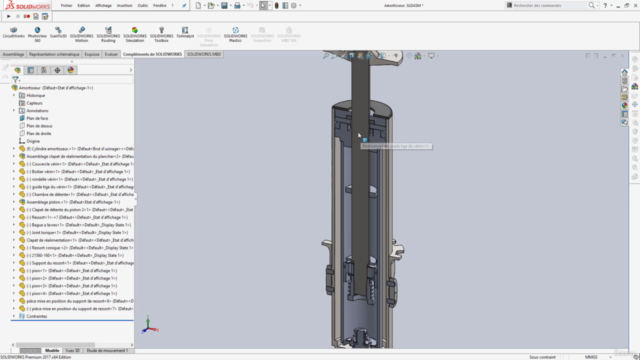Expand the FeatureManager panel tabs arrow
Screen dimensions: 640x360
point(131,70)
